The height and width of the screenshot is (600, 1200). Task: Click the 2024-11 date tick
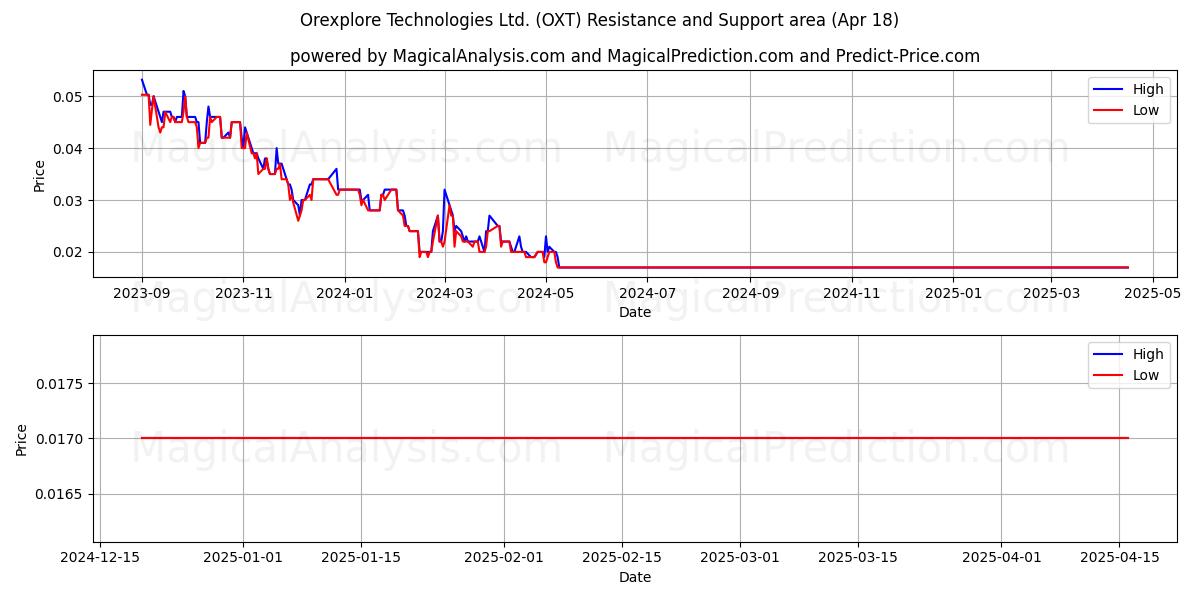pos(850,293)
